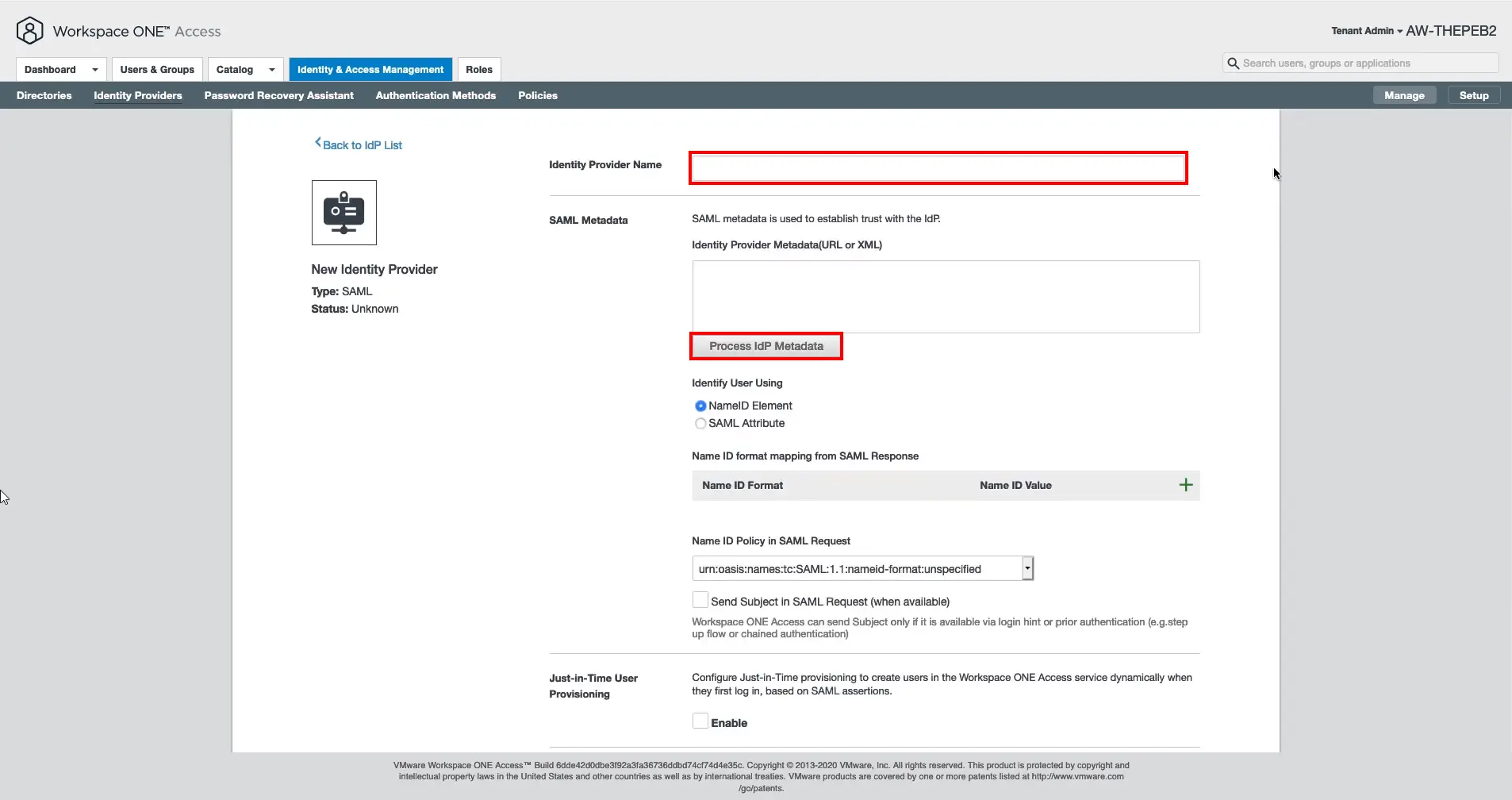Enable Just-in-Time User Provisioning checkbox
Viewport: 1512px width, 800px height.
click(x=700, y=721)
